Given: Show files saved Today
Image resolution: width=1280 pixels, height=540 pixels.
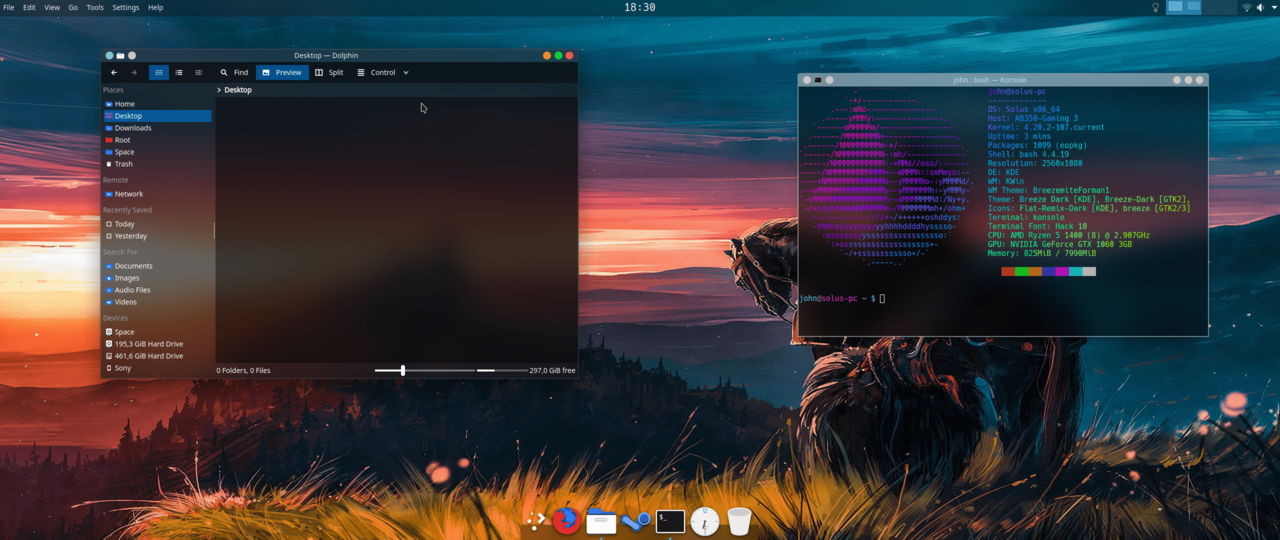Looking at the screenshot, I should [x=157, y=224].
